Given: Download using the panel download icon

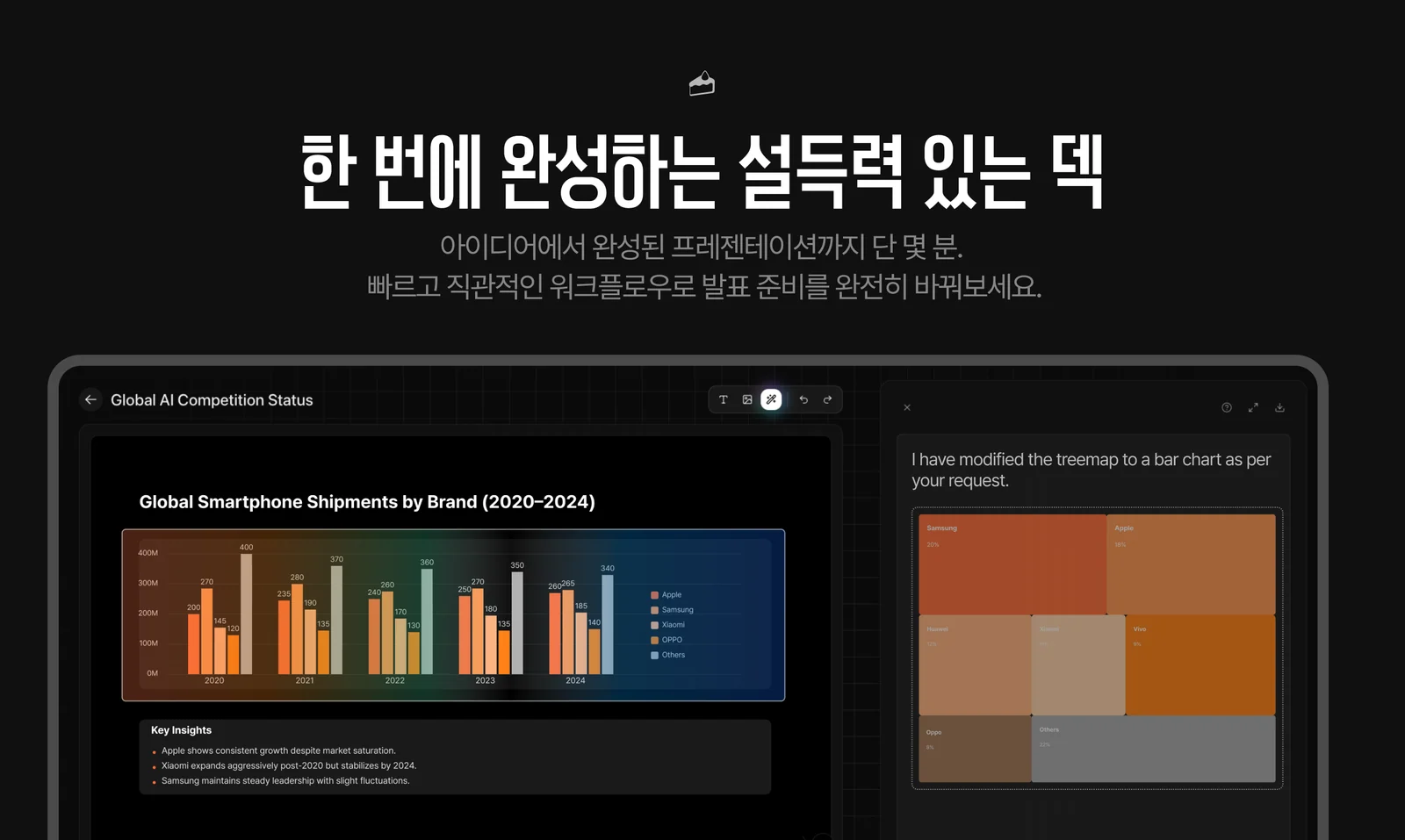Looking at the screenshot, I should point(1279,407).
